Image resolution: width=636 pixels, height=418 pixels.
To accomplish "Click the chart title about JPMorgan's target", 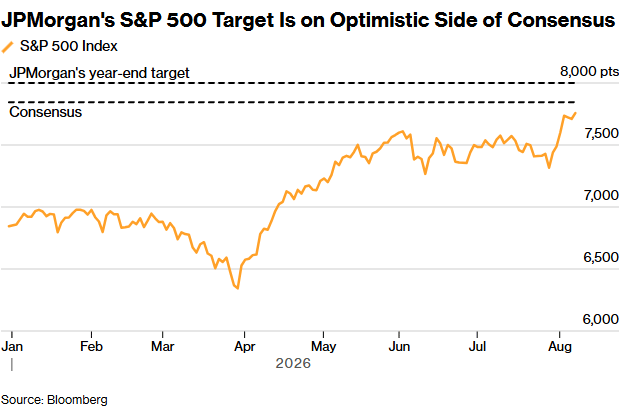I will (x=308, y=20).
